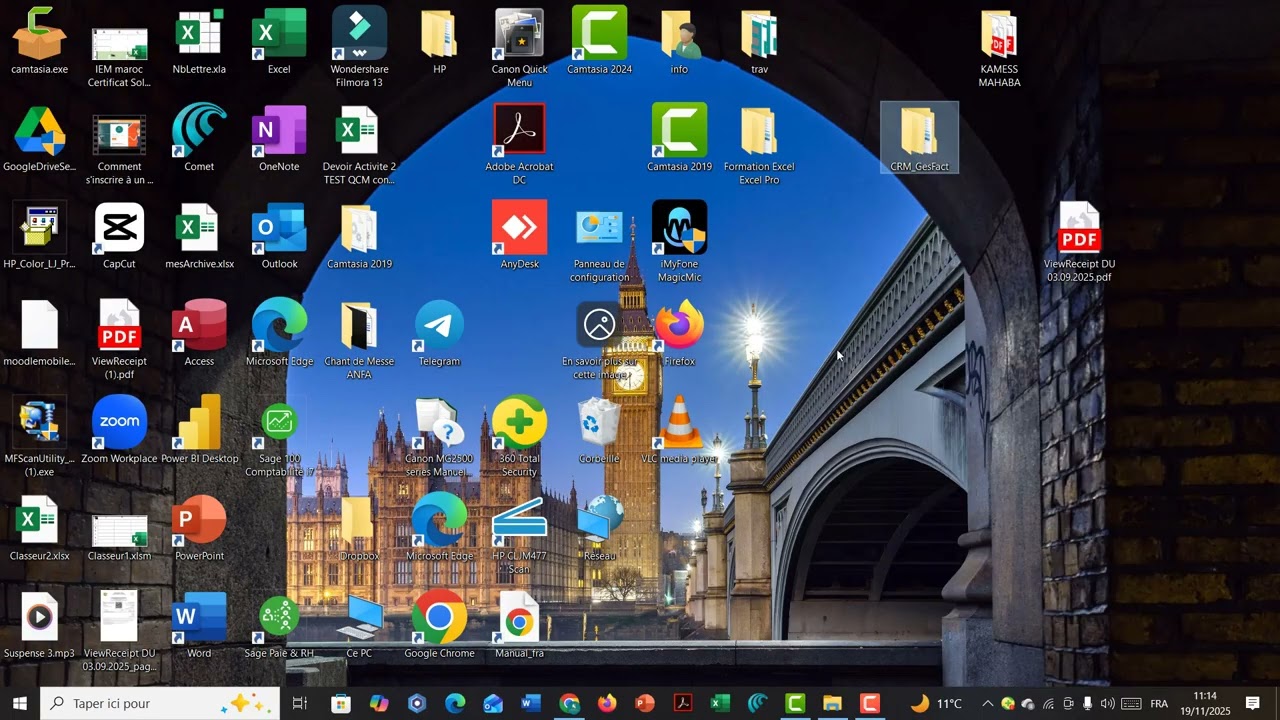
Task: Click the Taper ici pour search box
Action: [x=160, y=704]
